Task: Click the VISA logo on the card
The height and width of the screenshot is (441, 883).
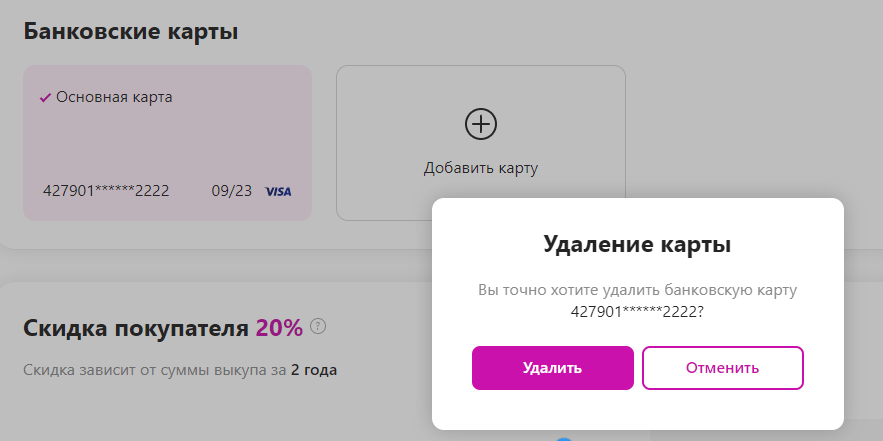Action: pyautogui.click(x=278, y=191)
